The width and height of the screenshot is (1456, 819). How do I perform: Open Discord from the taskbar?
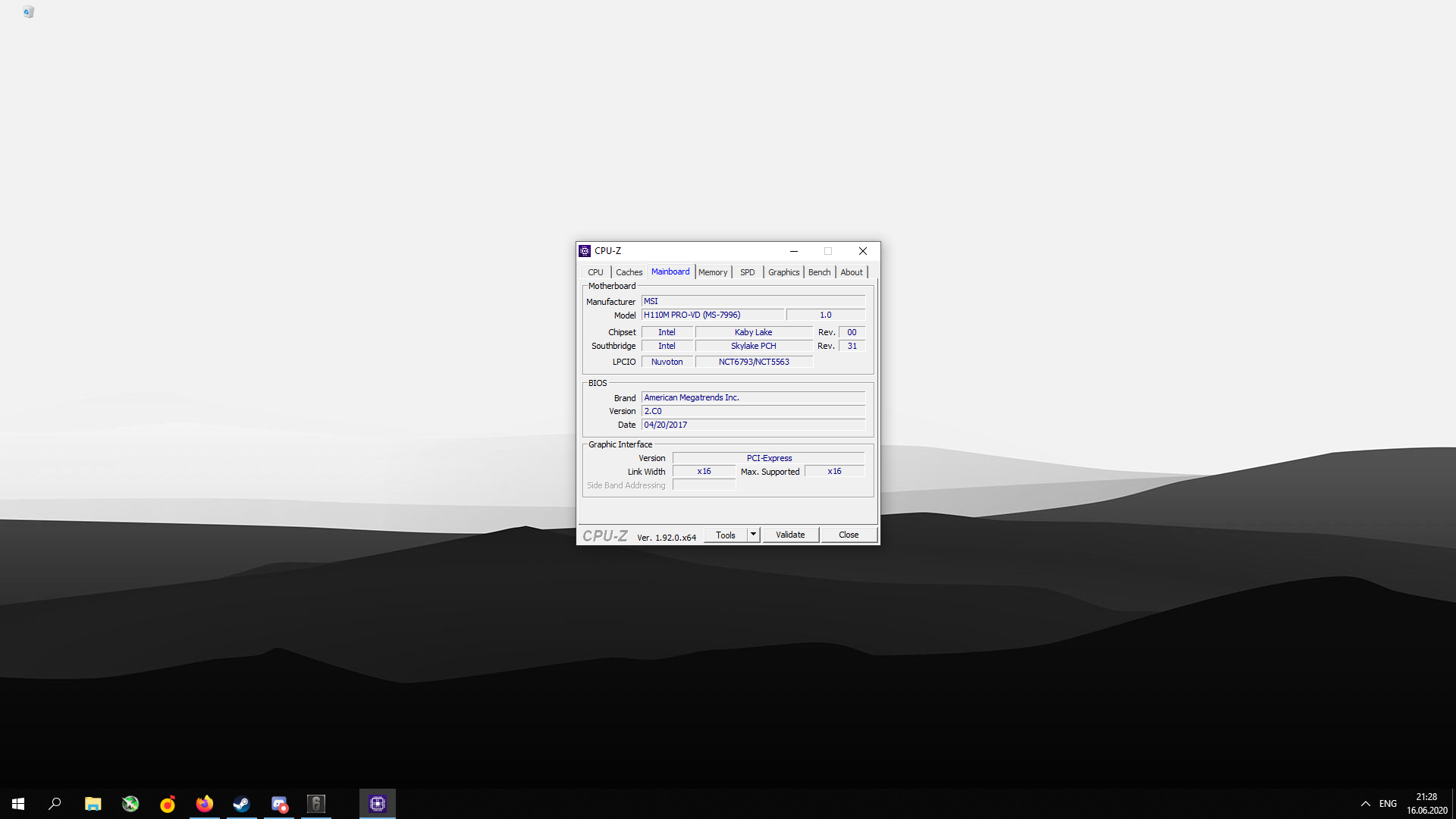tap(279, 804)
